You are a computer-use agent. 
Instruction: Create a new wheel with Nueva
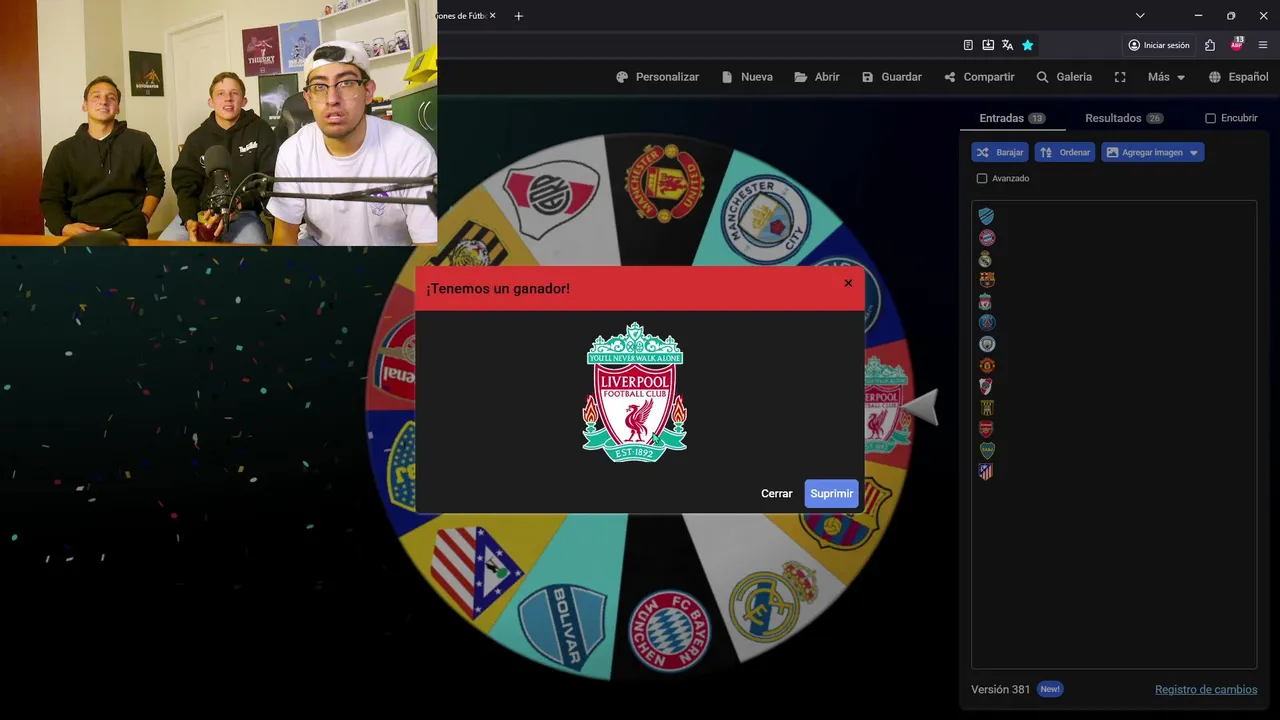click(x=746, y=77)
